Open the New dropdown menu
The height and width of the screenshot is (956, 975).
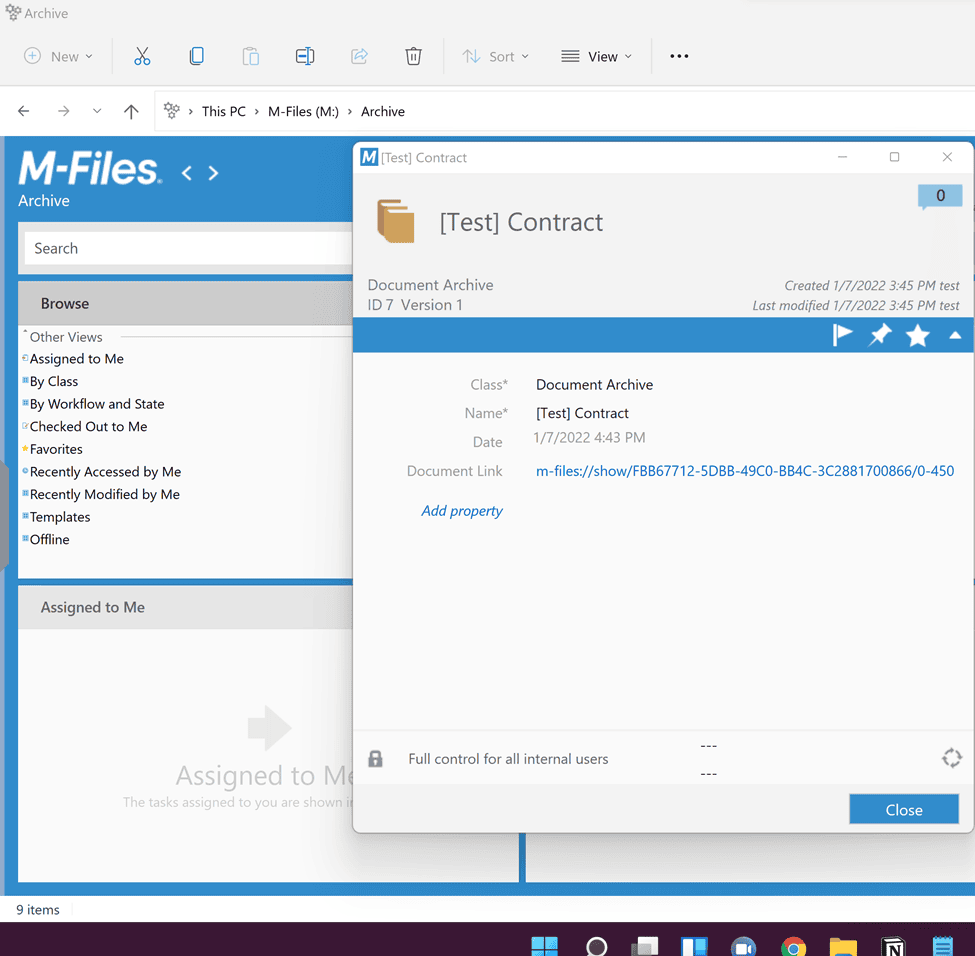coord(58,56)
